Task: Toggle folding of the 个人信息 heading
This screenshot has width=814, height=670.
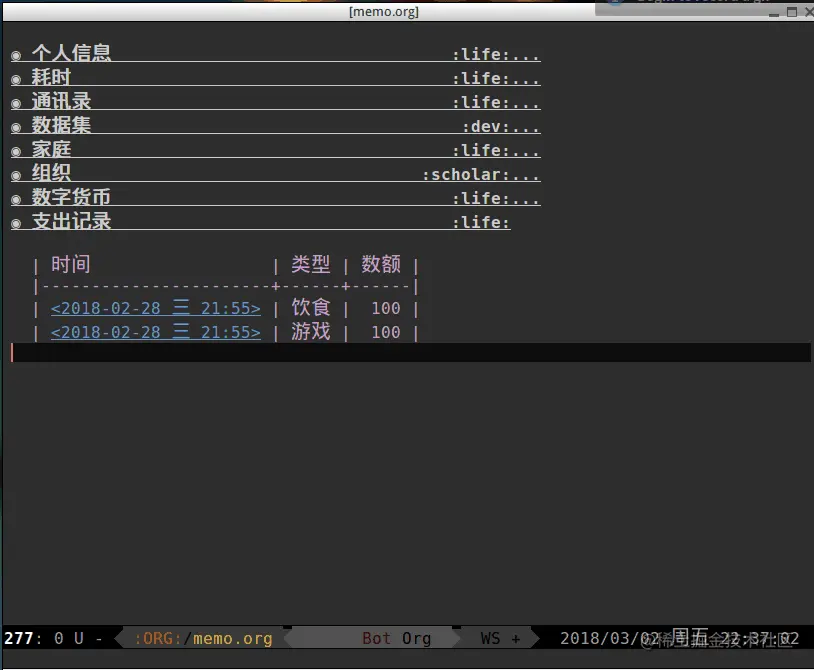Action: click(x=71, y=54)
